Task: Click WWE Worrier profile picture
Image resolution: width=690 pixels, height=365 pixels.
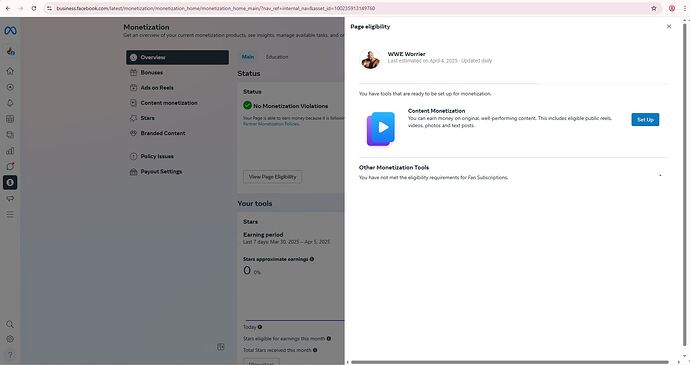Action: [x=370, y=59]
